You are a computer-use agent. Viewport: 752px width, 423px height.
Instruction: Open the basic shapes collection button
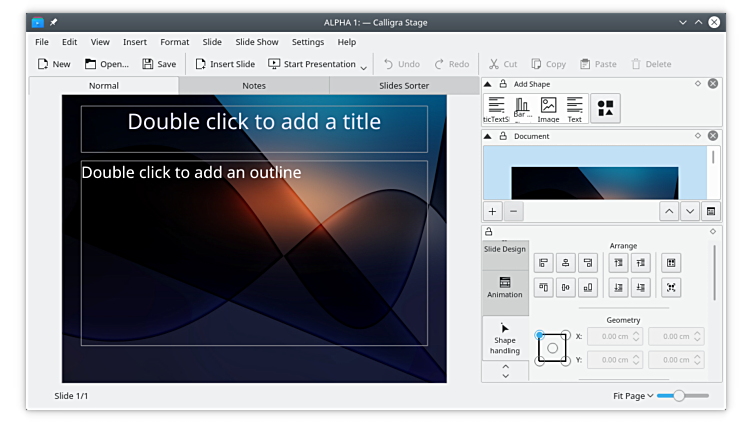[605, 108]
